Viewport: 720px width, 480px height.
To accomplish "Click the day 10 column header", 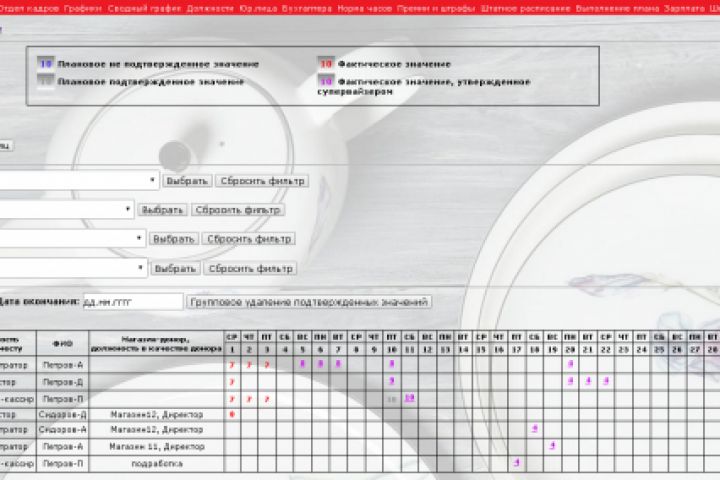I will tap(392, 350).
